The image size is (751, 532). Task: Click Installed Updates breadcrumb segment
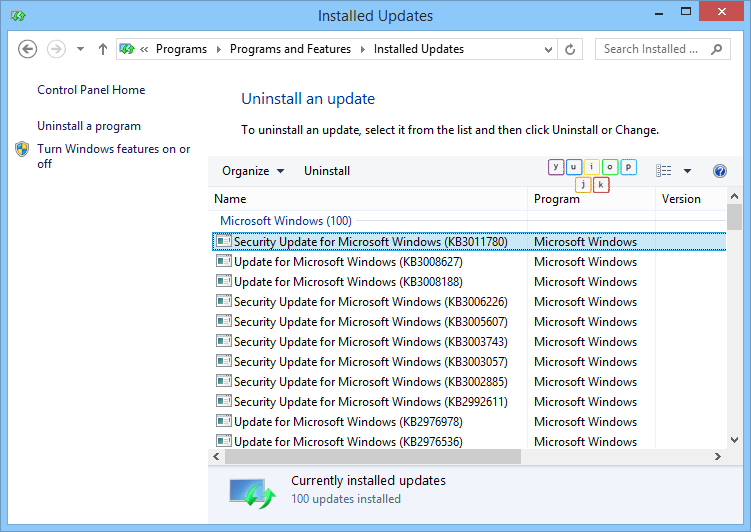click(x=419, y=49)
